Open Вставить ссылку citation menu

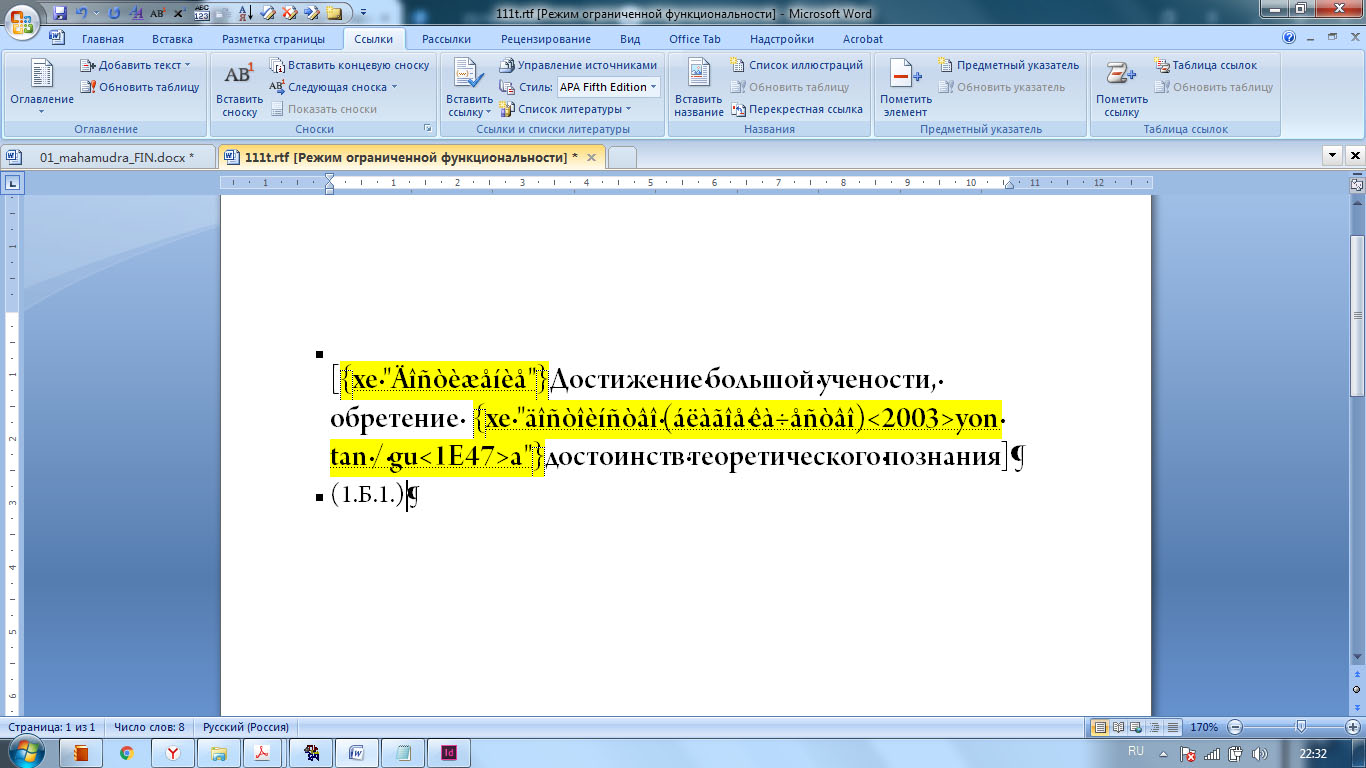coord(469,87)
